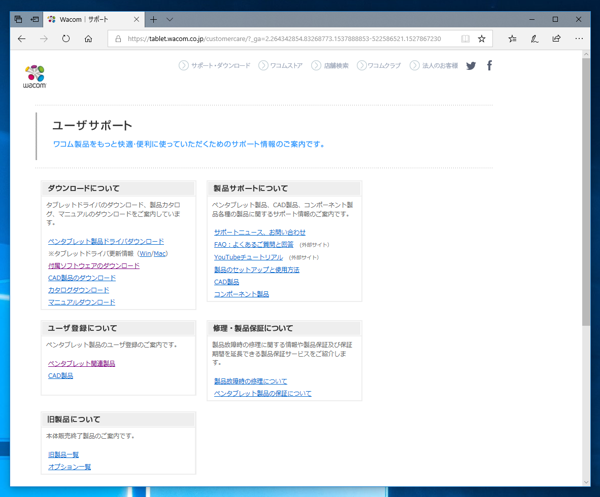Open 製品のセットアップと使用方法 link
Viewport: 600px width, 497px height.
click(x=257, y=270)
